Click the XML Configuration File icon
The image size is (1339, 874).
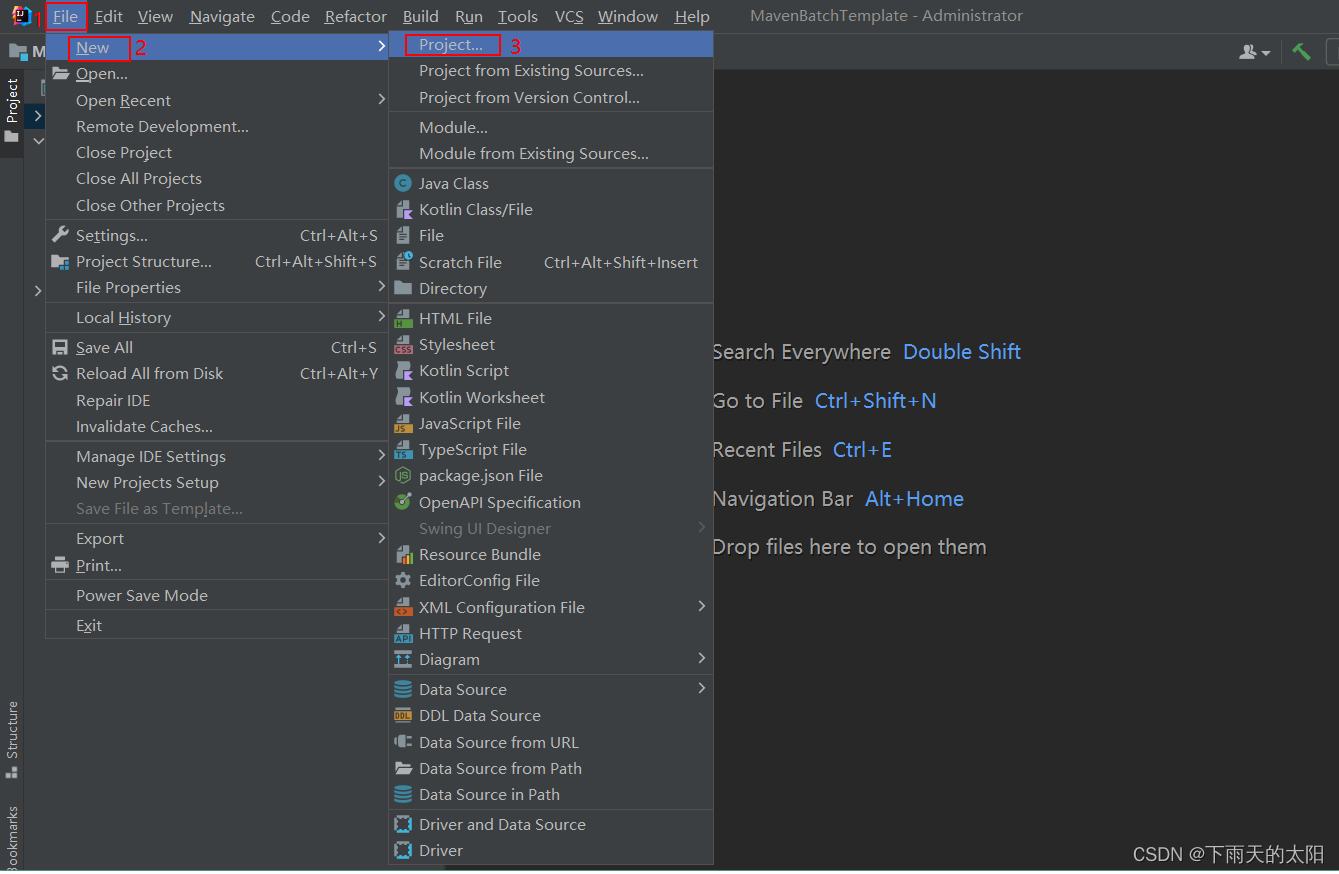[403, 607]
